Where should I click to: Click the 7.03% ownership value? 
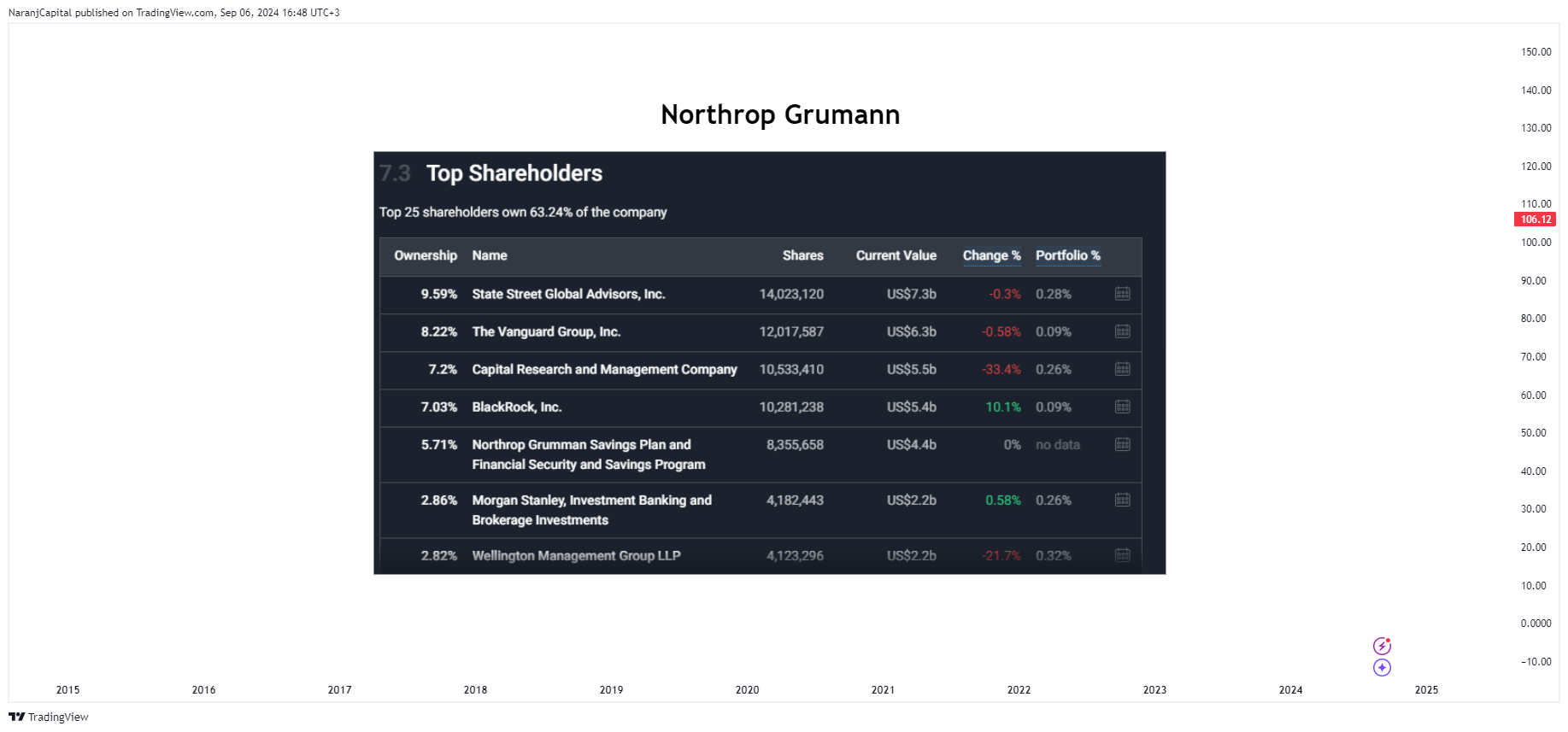[x=438, y=407]
